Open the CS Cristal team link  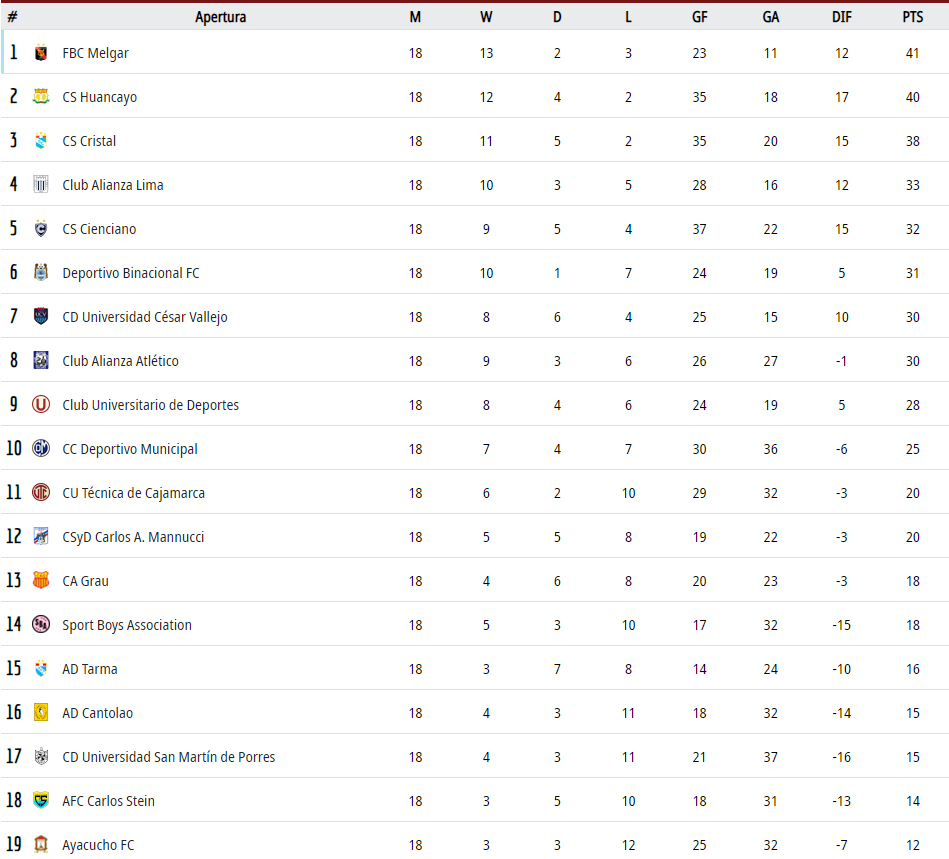point(89,141)
